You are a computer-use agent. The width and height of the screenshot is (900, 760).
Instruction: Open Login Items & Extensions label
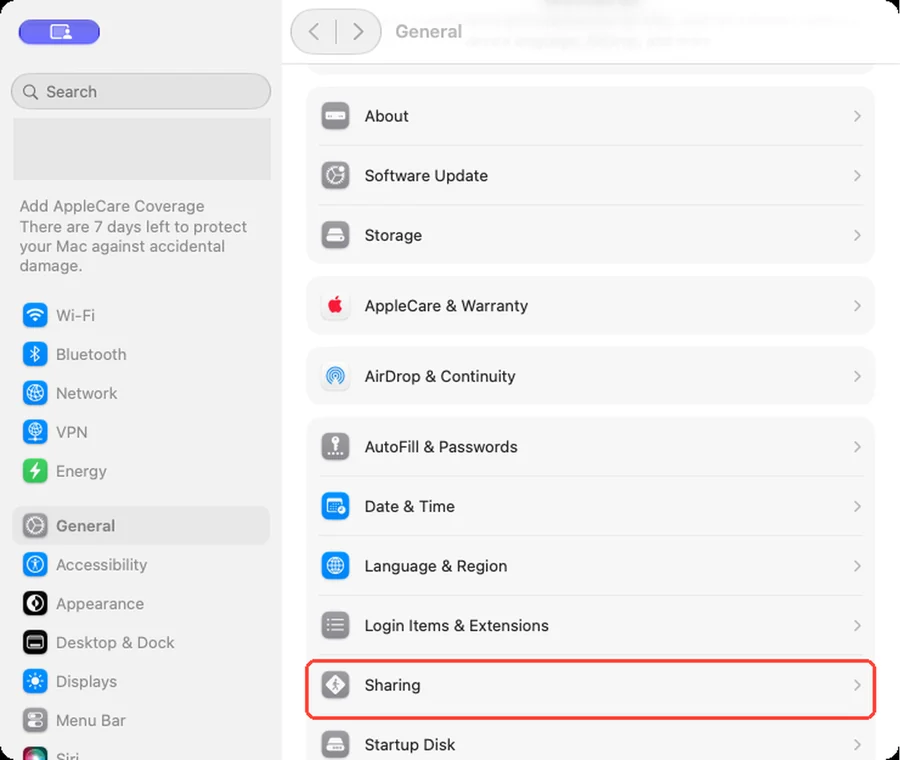click(456, 625)
